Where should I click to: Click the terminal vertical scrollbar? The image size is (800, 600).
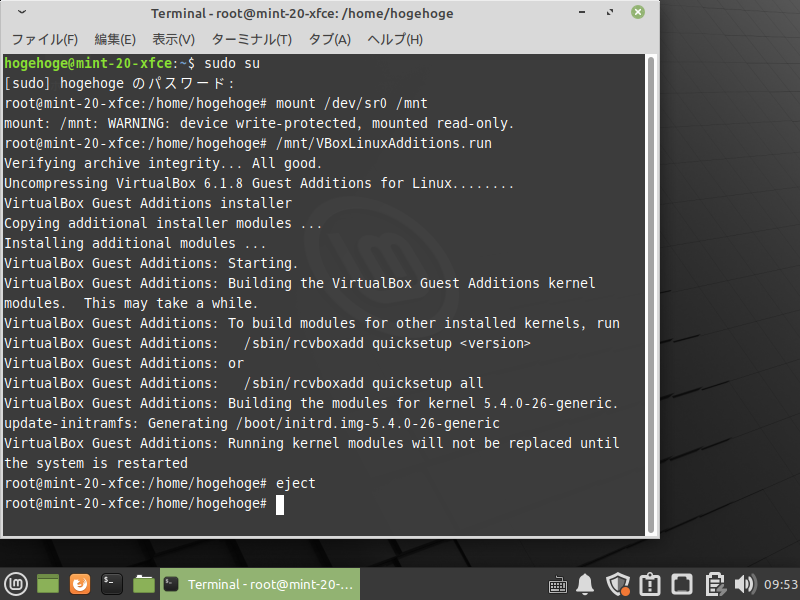651,295
